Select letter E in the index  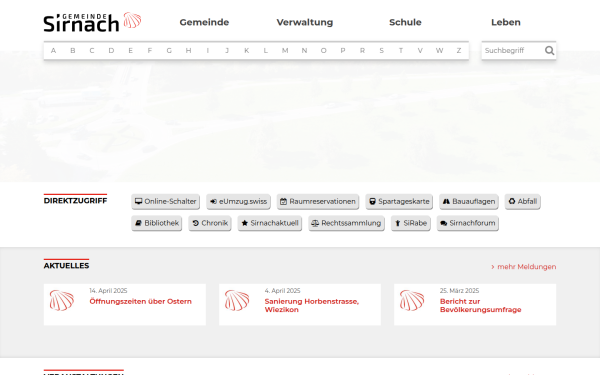[x=130, y=51]
